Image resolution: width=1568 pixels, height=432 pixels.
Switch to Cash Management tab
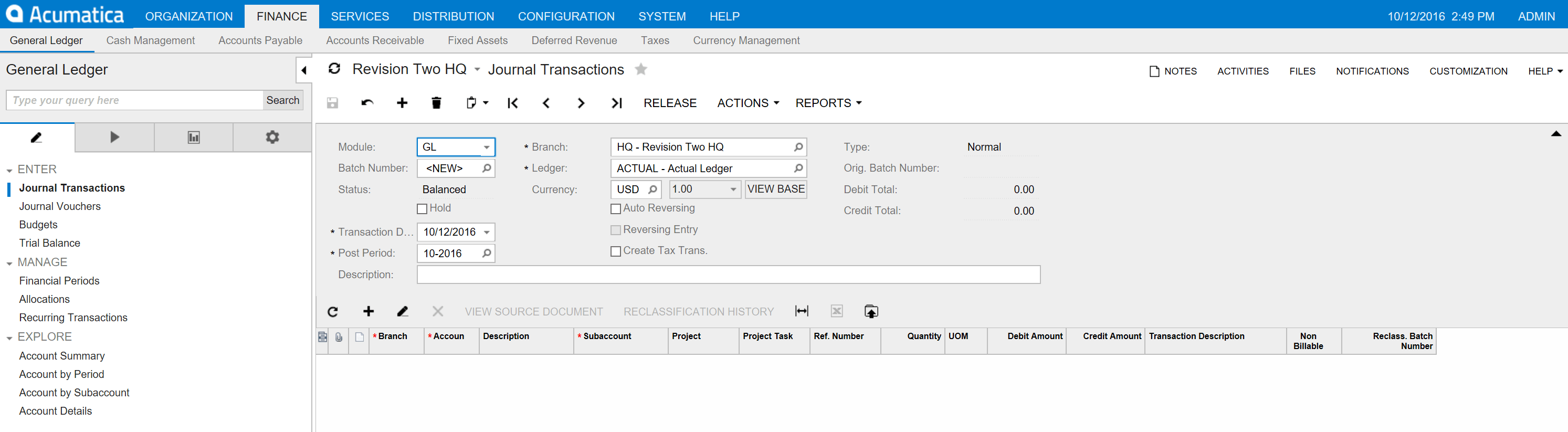point(150,41)
